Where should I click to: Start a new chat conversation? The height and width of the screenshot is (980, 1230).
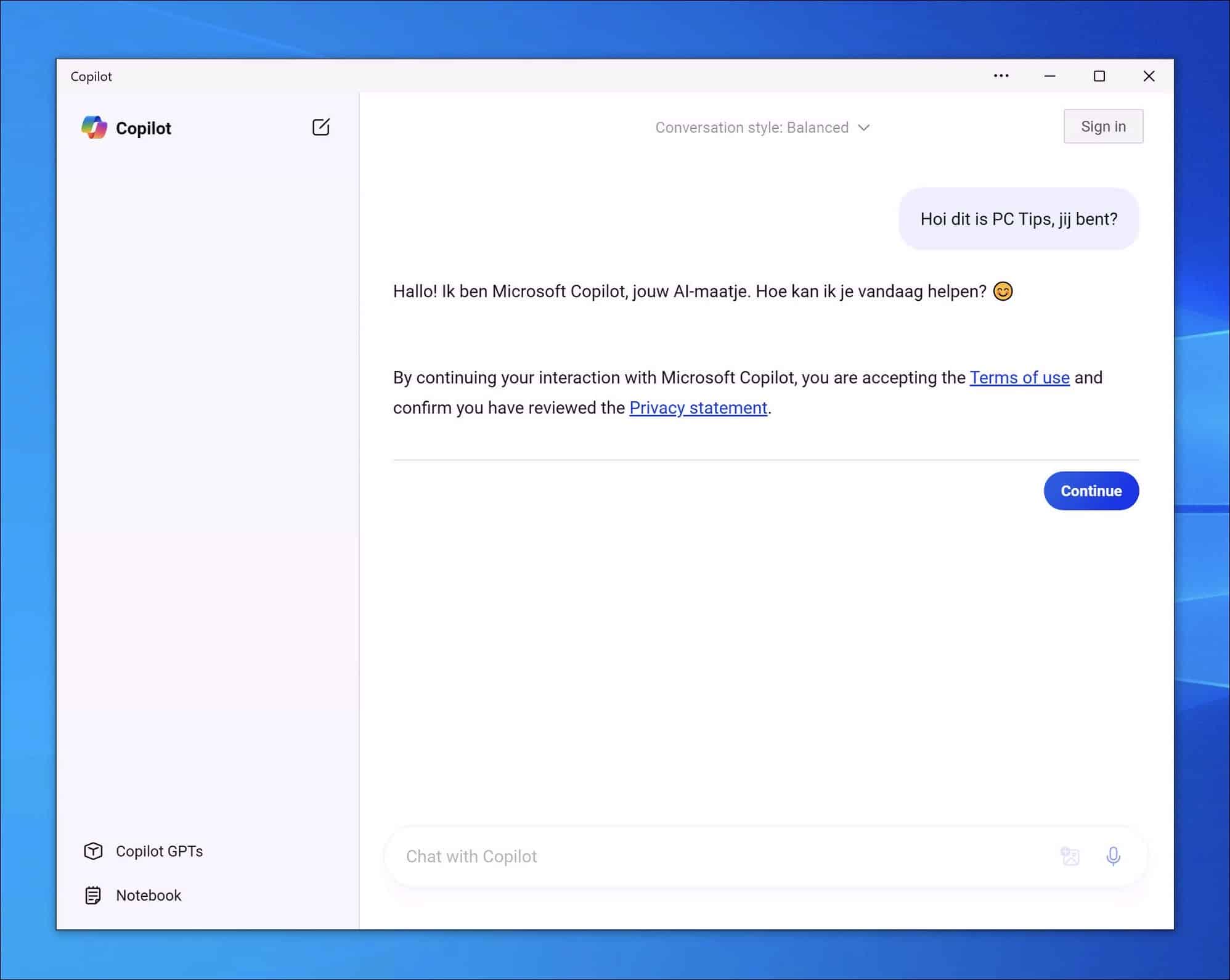coord(320,128)
